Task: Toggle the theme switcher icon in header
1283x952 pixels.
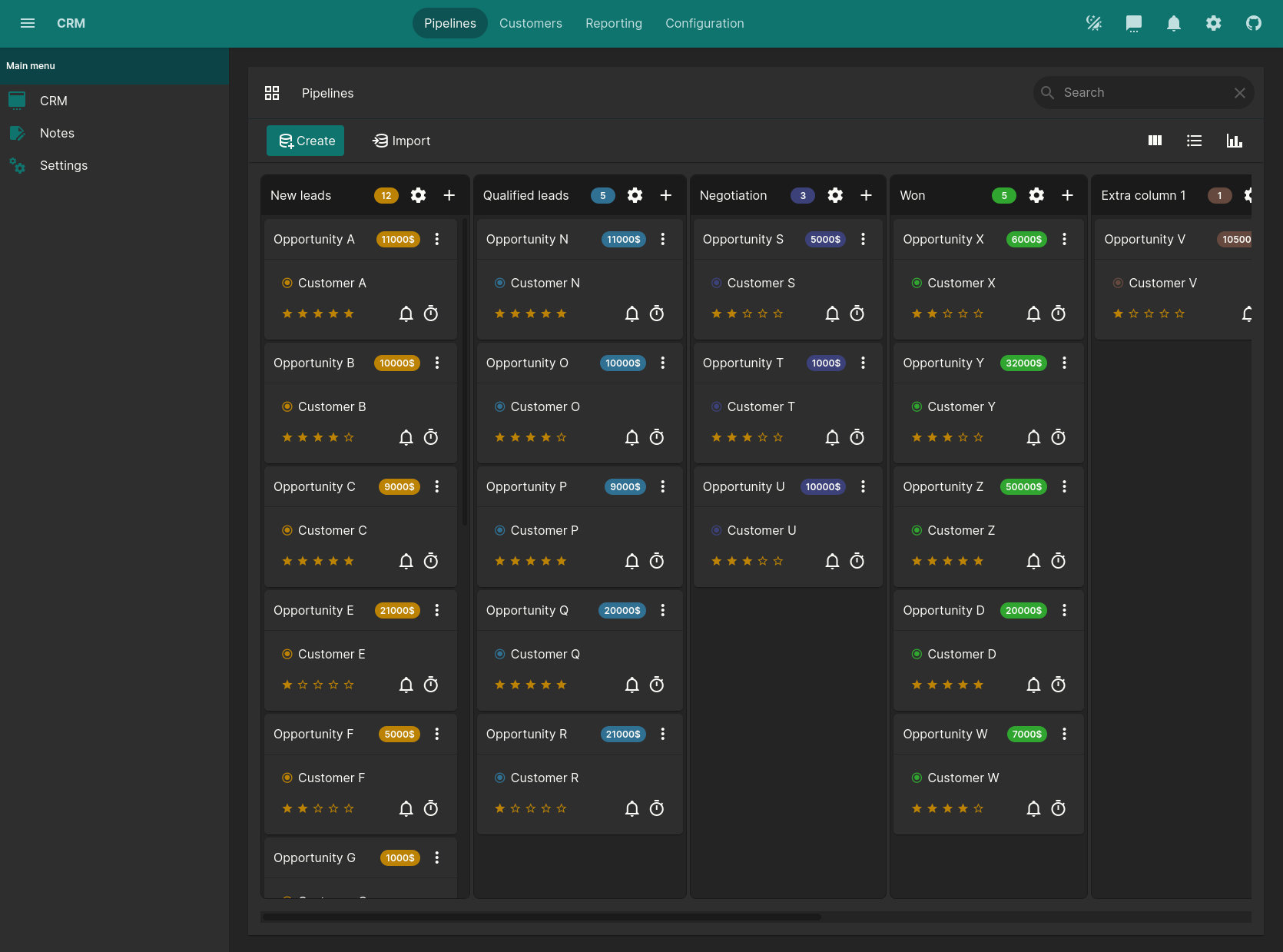Action: [1093, 23]
